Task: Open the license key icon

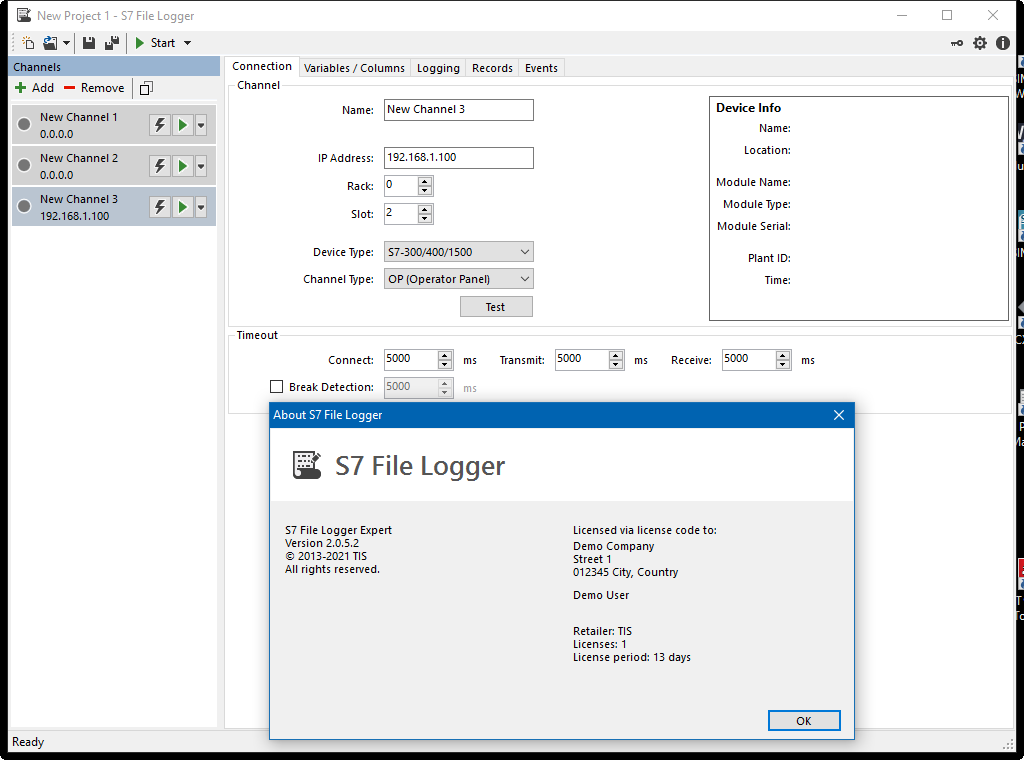Action: 957,43
